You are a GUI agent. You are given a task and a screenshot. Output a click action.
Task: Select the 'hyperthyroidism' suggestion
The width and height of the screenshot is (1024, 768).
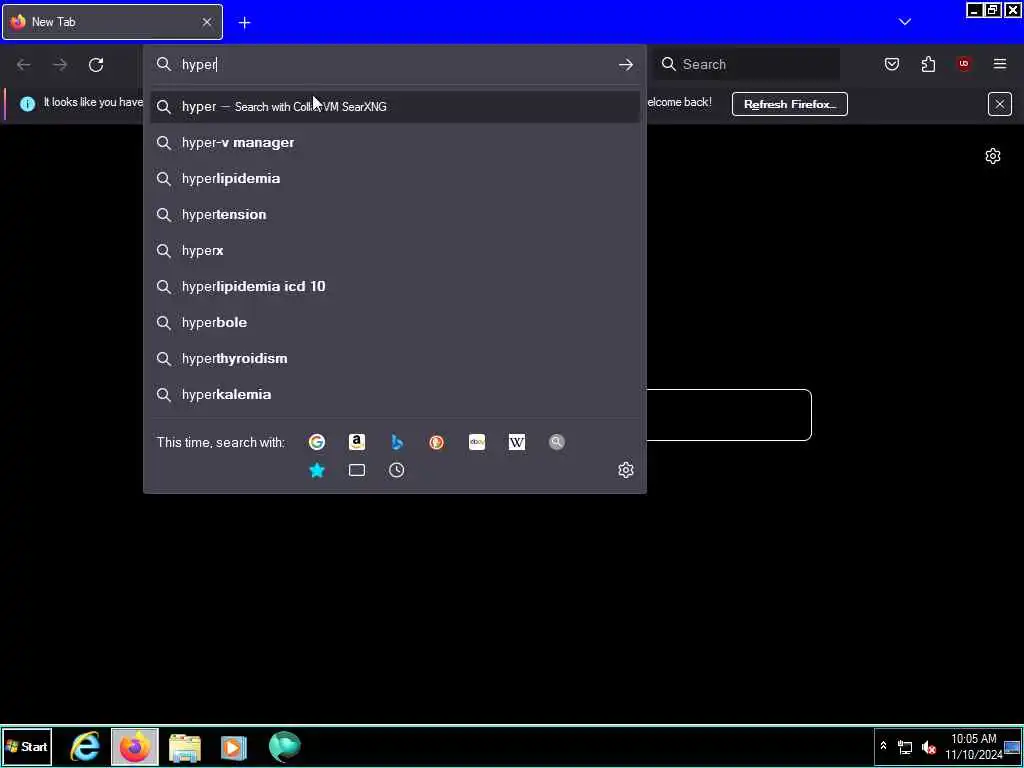pos(394,358)
